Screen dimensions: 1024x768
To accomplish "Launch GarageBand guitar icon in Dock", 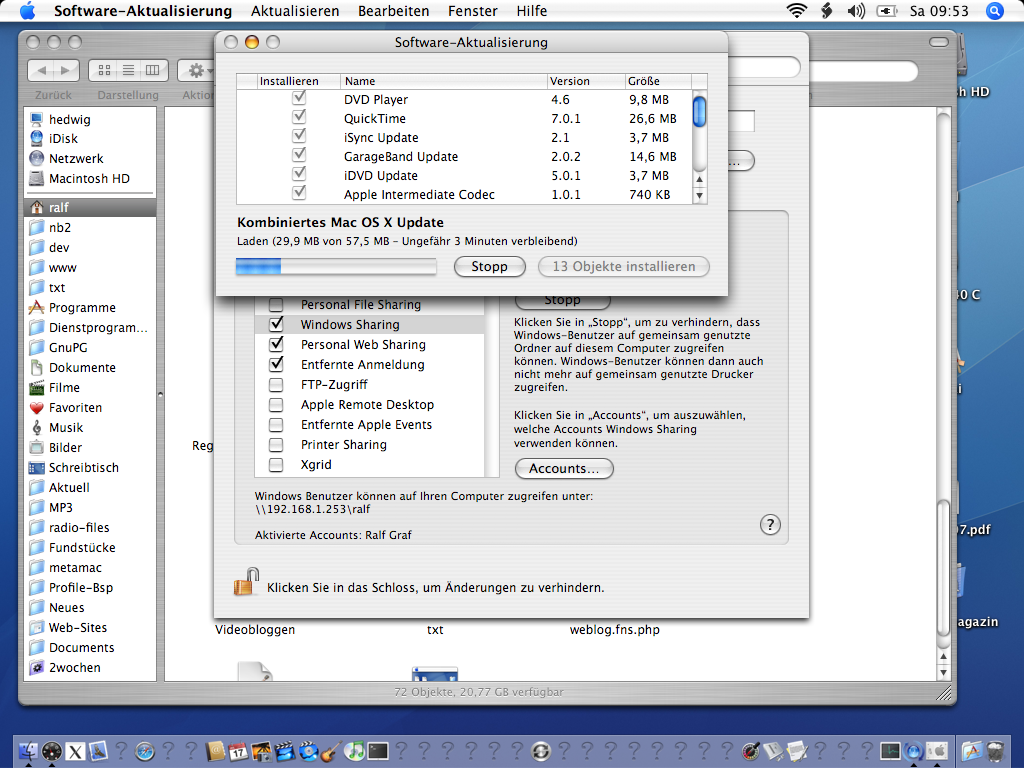I will (x=330, y=751).
